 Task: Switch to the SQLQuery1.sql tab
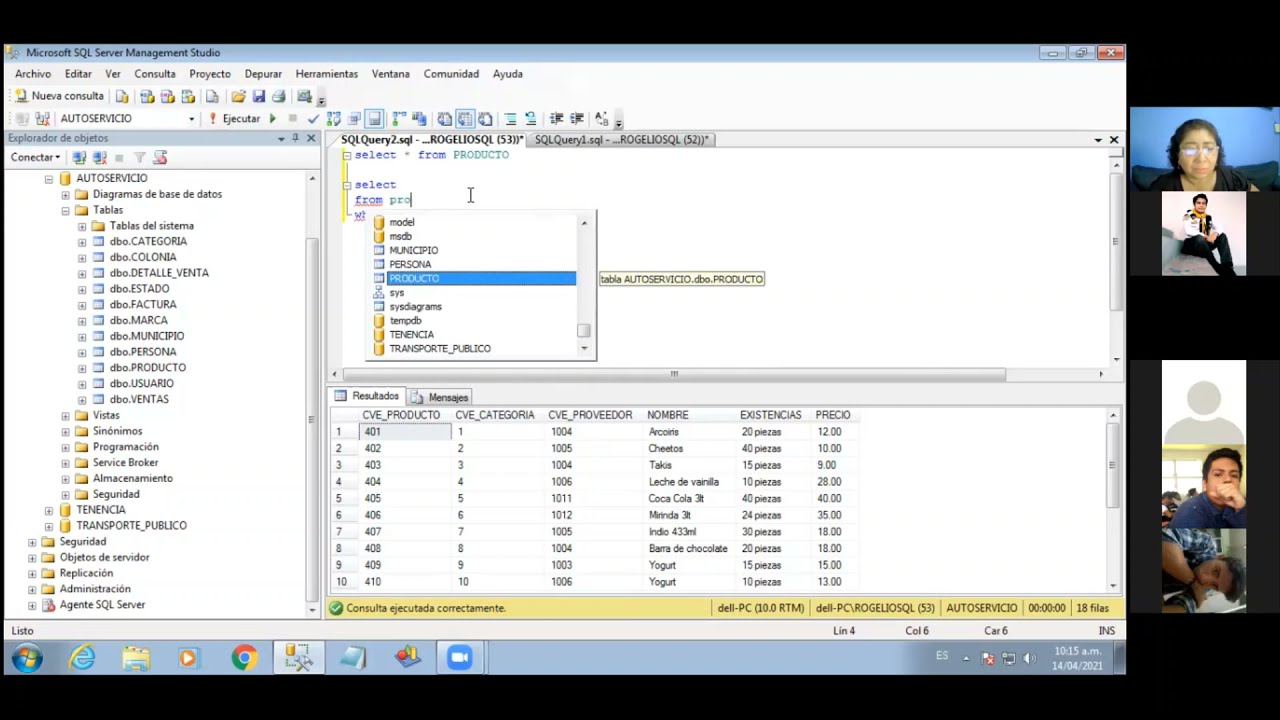[621, 140]
